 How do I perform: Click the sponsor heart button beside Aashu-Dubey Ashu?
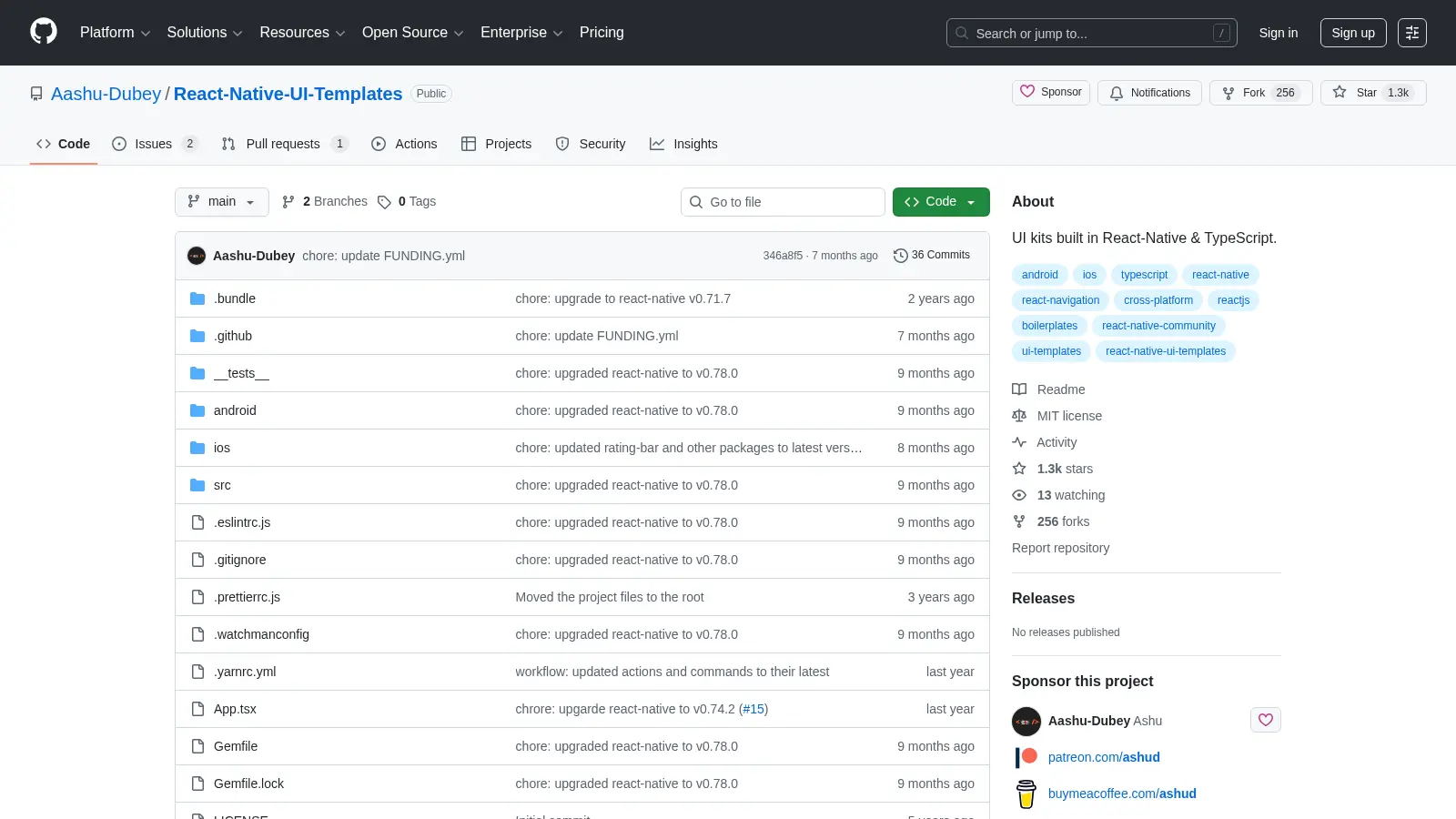coord(1266,720)
